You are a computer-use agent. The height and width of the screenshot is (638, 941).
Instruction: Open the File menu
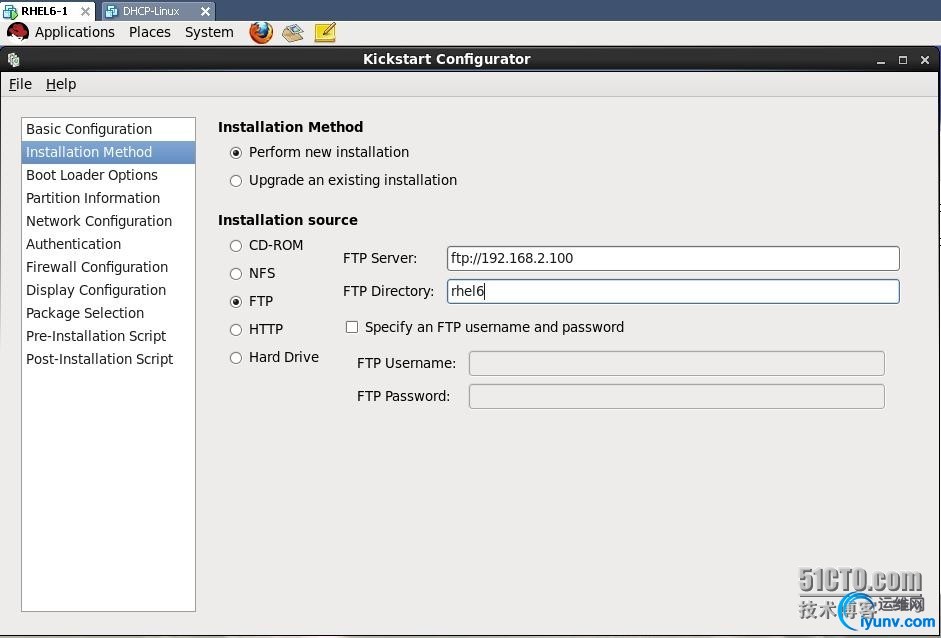click(x=20, y=84)
